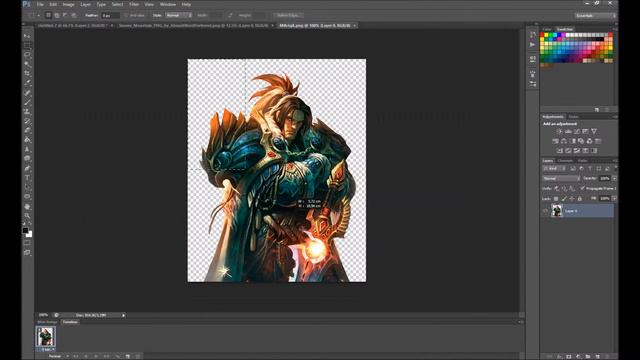This screenshot has width=640, height=360.
Task: Select the Rectangular Marquee tool
Action: 27,45
